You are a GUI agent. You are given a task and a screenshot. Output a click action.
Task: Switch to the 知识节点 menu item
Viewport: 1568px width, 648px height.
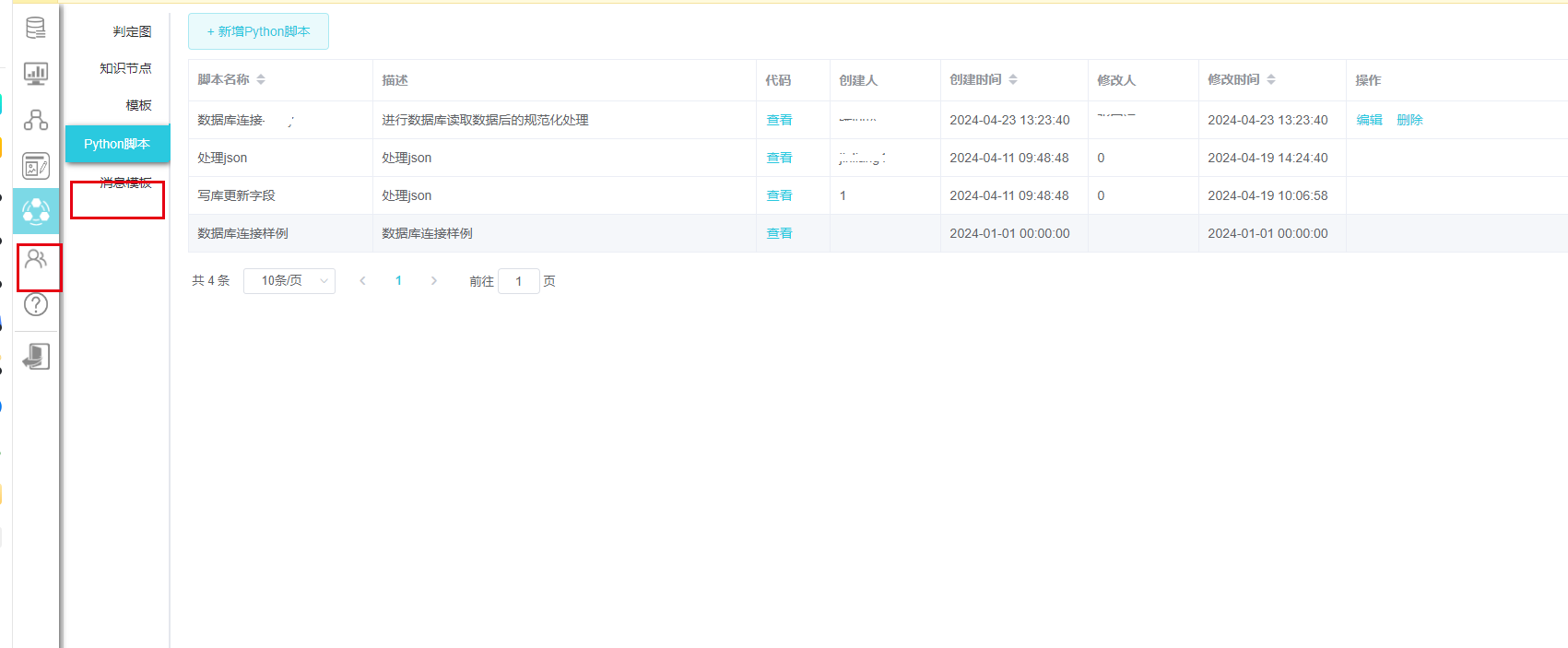click(x=125, y=68)
